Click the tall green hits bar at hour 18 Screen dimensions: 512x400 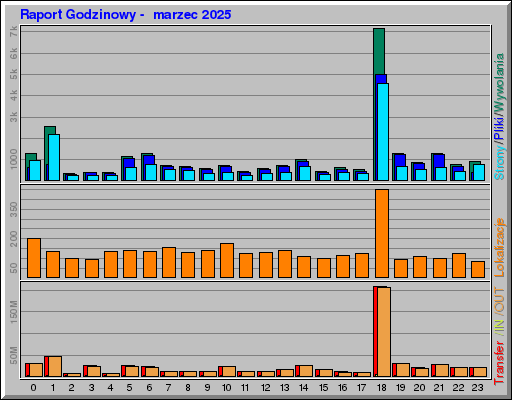(379, 51)
